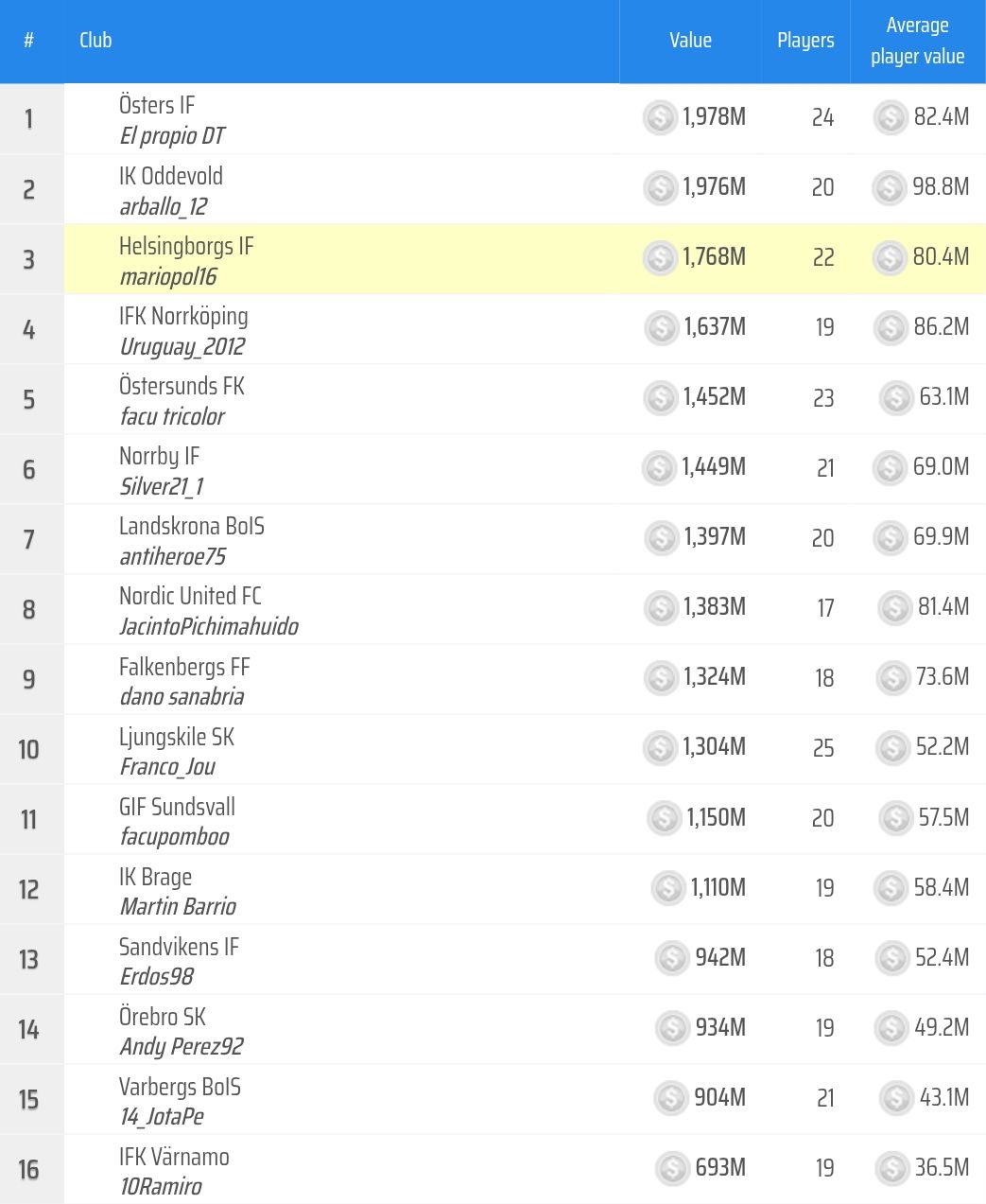Screen dimensions: 986x1204
Task: Open Landskrona BoIS club link
Action: tap(192, 526)
